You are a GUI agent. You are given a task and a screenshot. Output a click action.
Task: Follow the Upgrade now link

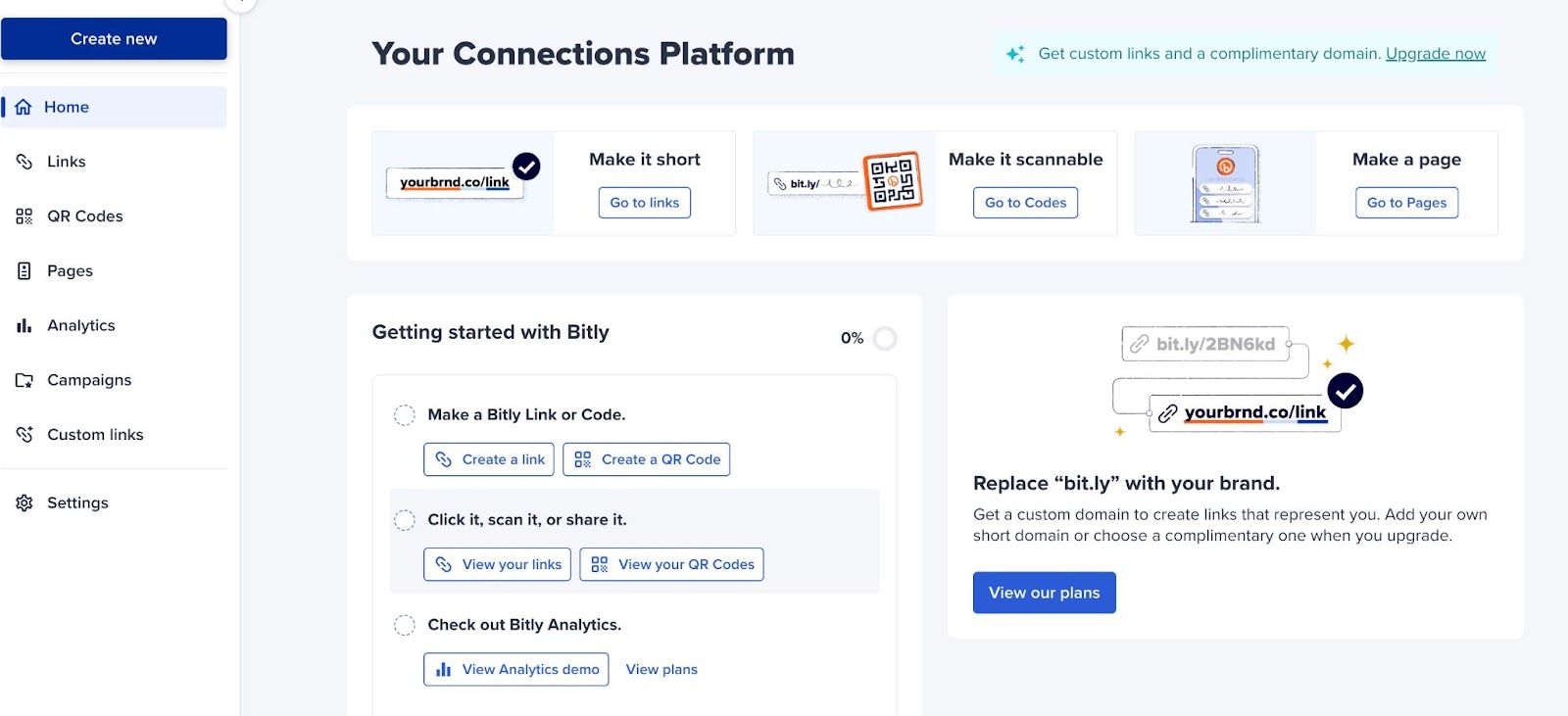[1435, 54]
